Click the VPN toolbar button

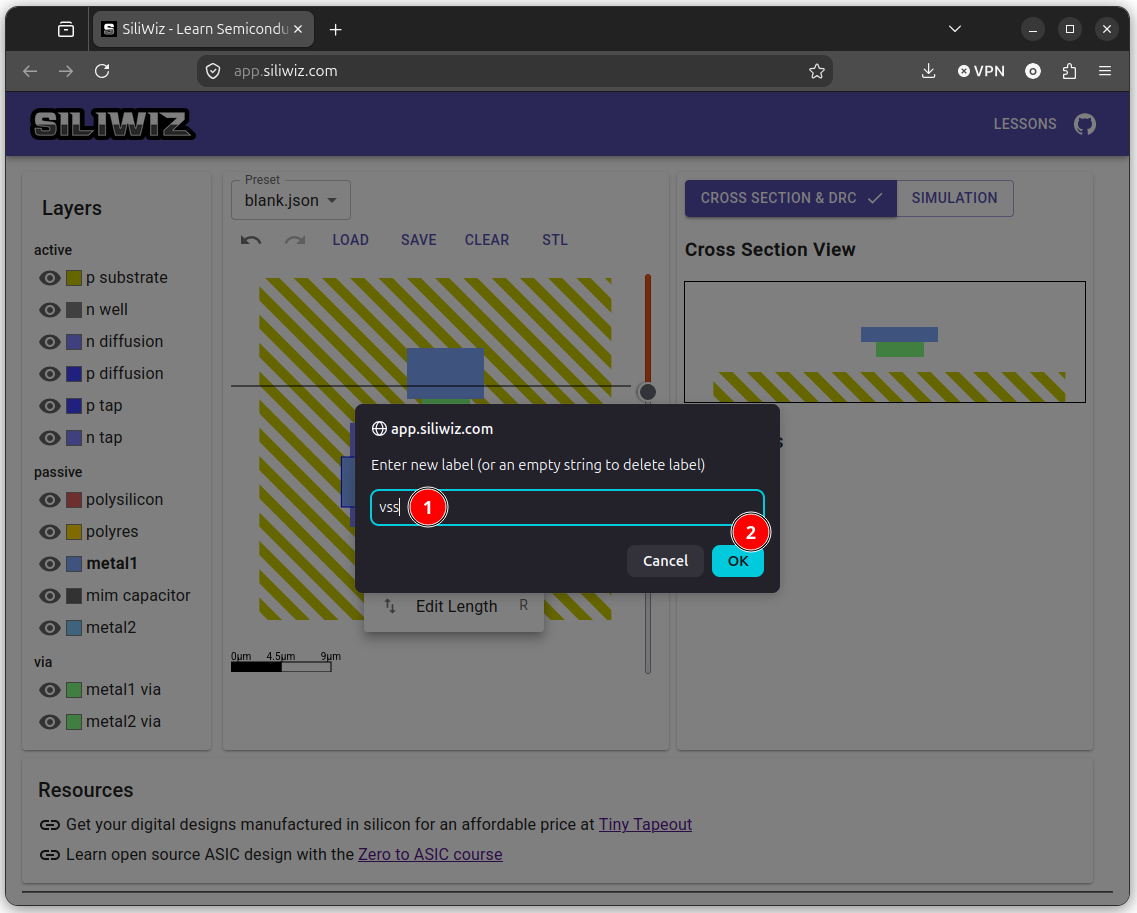(981, 71)
